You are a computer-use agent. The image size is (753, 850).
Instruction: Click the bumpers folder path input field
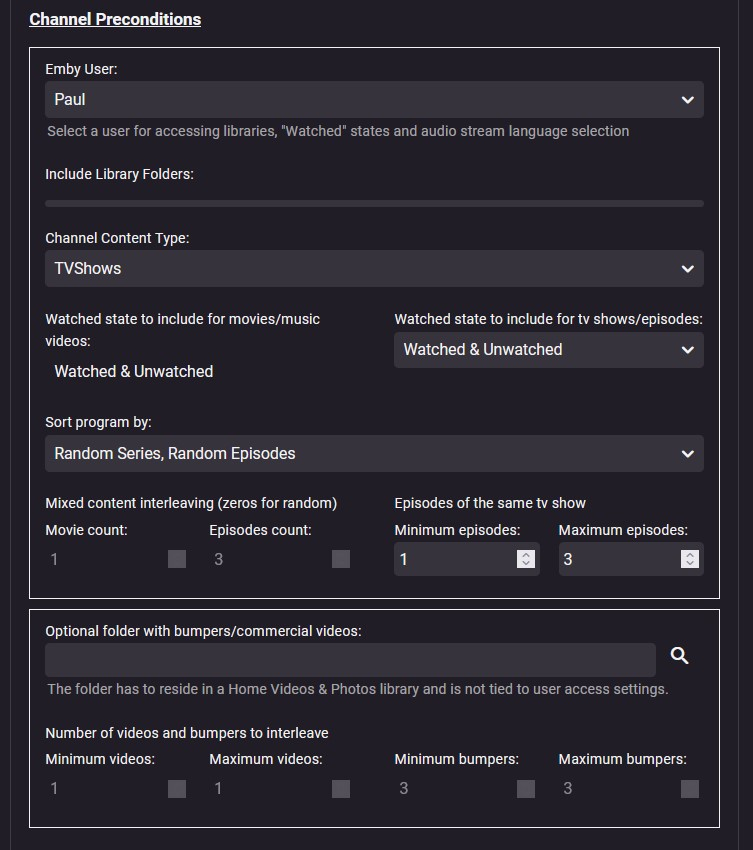(x=350, y=660)
